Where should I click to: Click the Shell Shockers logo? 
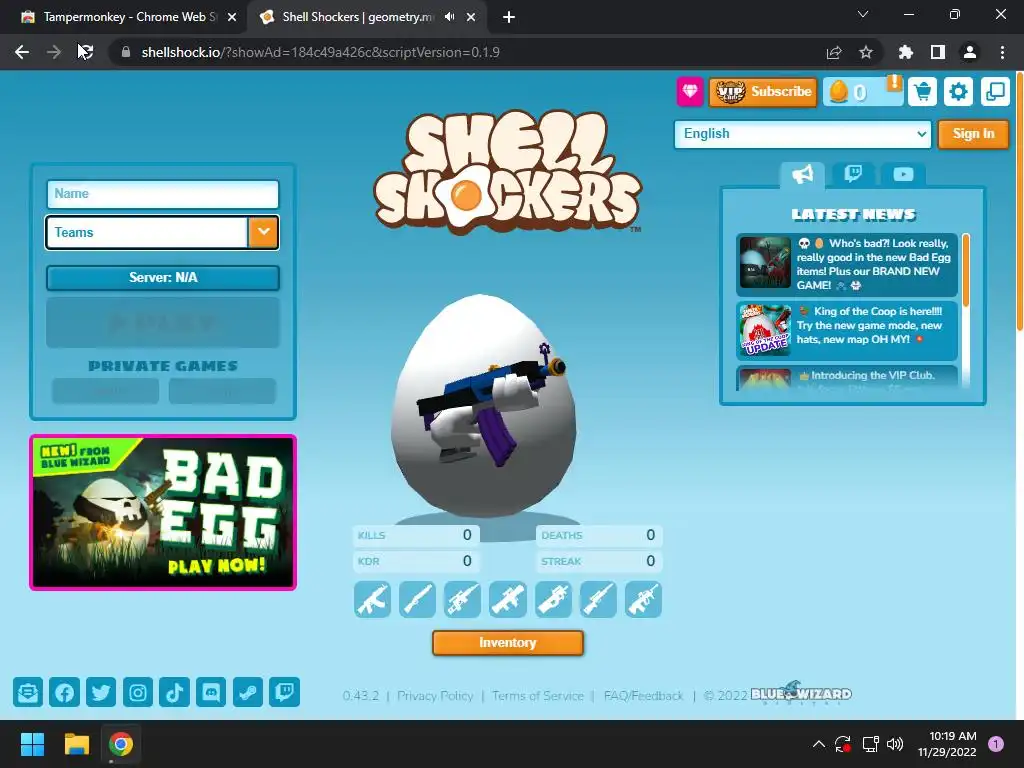[507, 171]
